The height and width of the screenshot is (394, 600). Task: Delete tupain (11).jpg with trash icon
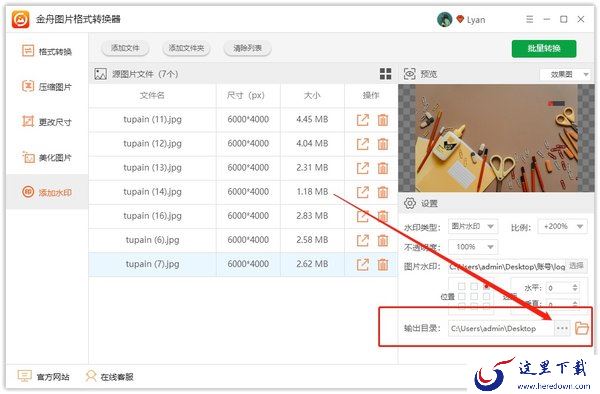pyautogui.click(x=383, y=120)
